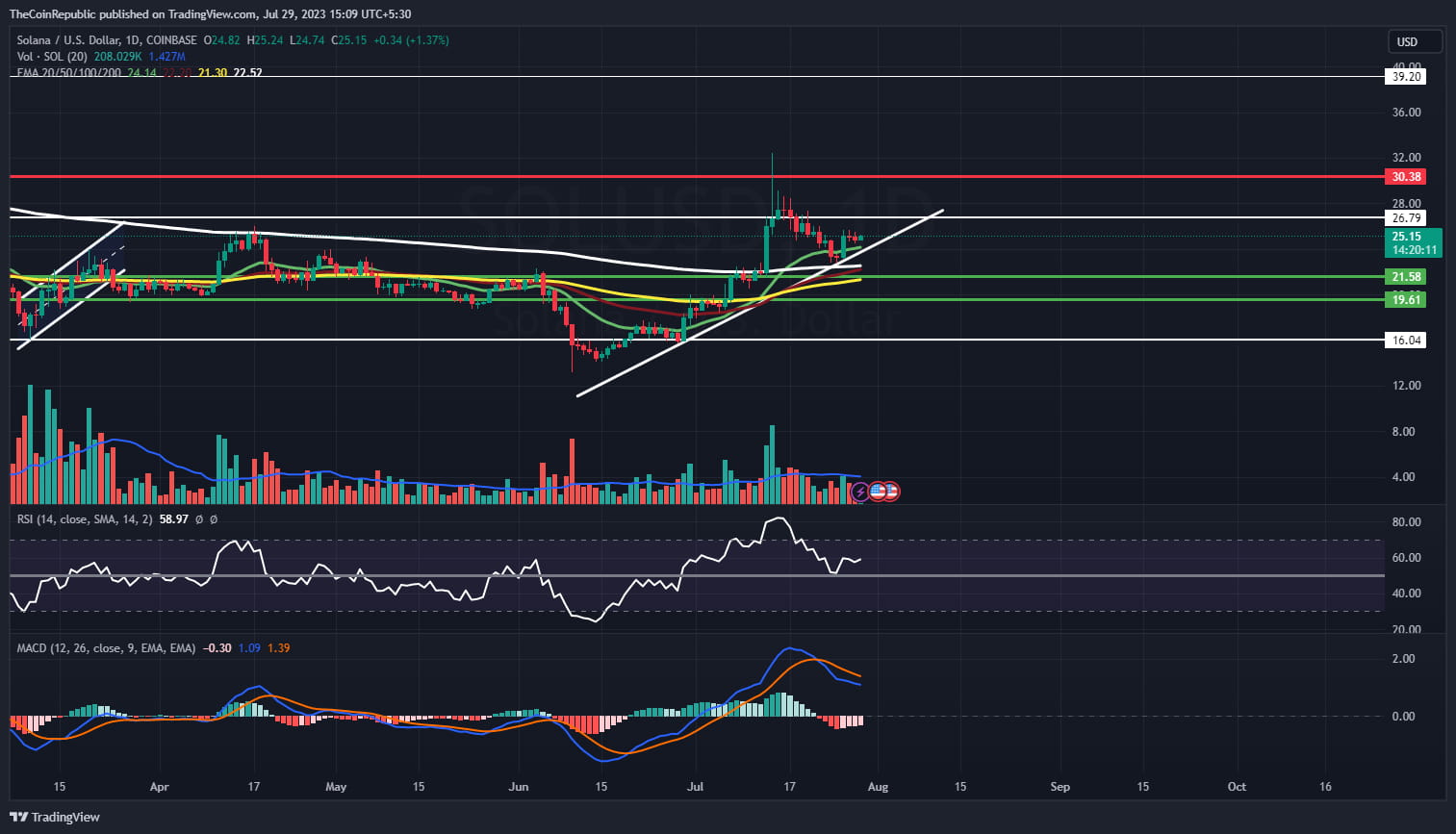
Task: Click the Aug label on the time axis
Action: (877, 787)
